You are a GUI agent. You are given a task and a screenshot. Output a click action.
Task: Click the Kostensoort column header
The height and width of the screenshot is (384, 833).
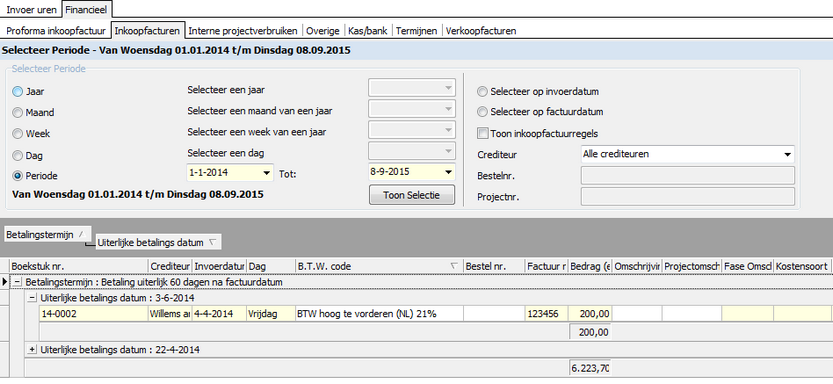[803, 267]
